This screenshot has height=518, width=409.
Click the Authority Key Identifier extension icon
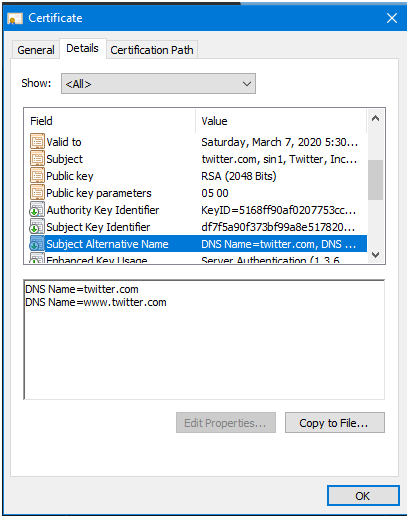coord(37,209)
